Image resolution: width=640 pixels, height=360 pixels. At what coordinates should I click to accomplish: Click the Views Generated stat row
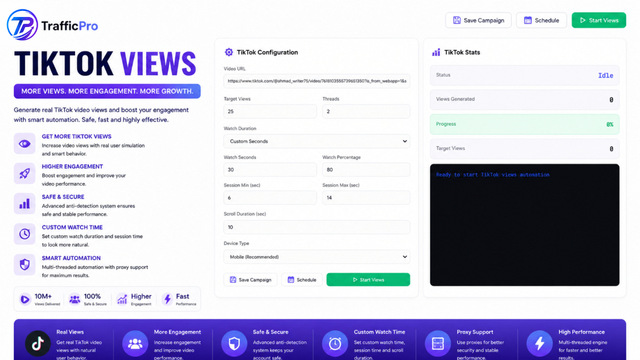pos(524,100)
